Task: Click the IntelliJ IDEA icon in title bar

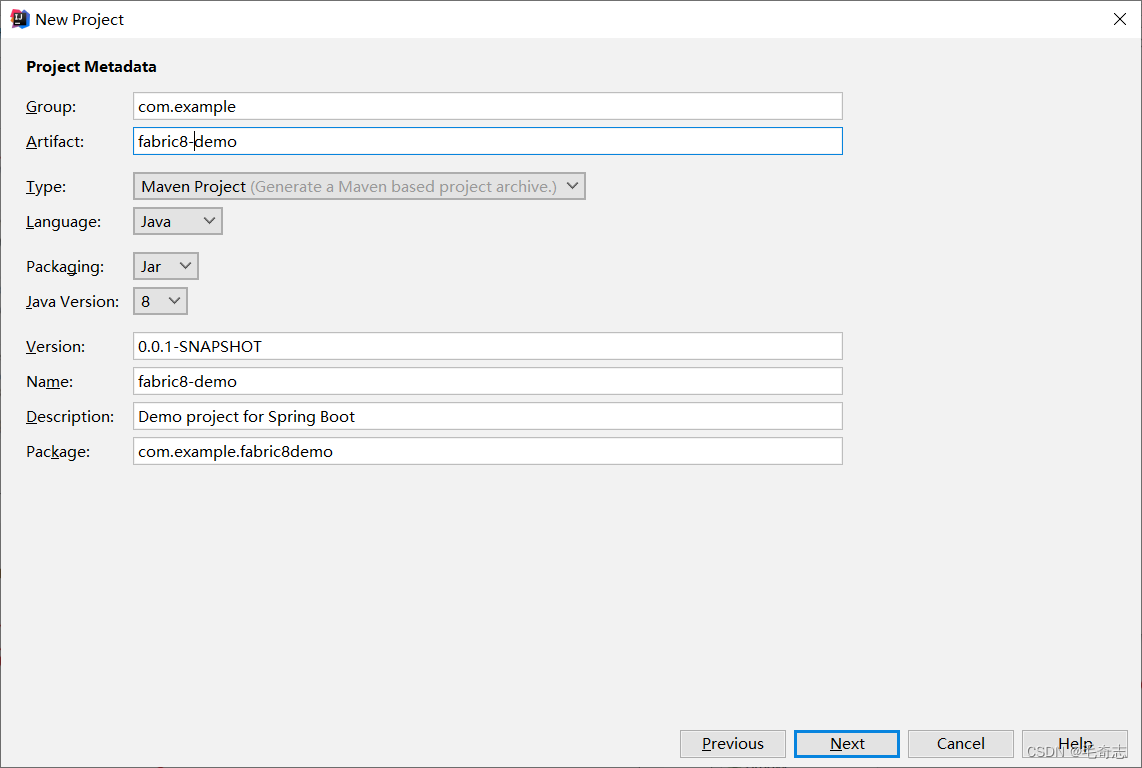Action: click(x=20, y=19)
